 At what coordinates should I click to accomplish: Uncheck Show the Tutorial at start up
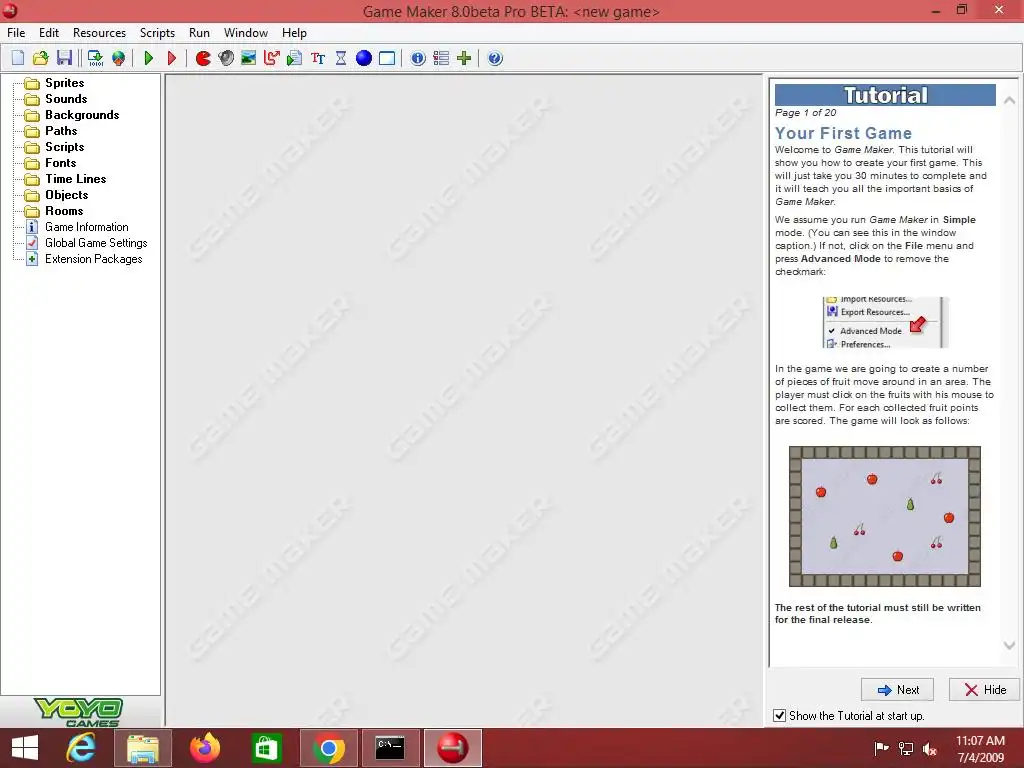[x=780, y=716]
